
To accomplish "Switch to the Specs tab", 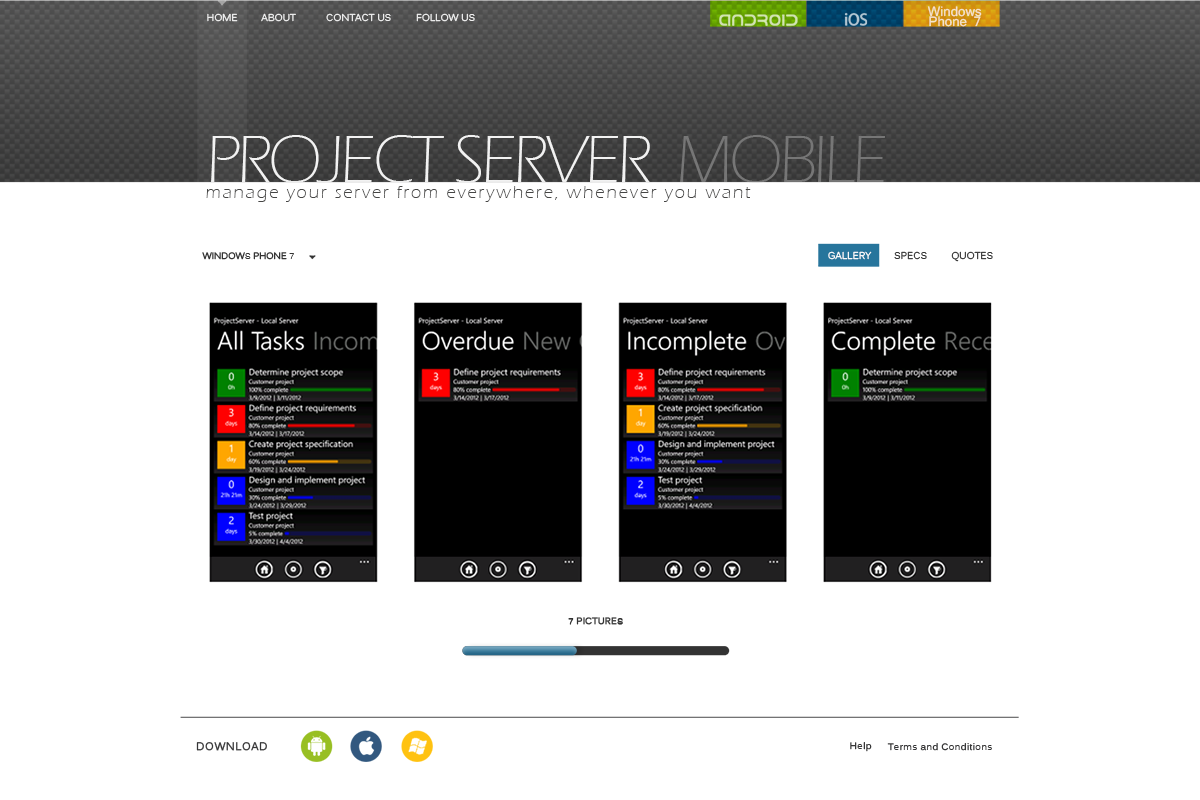I will [910, 256].
